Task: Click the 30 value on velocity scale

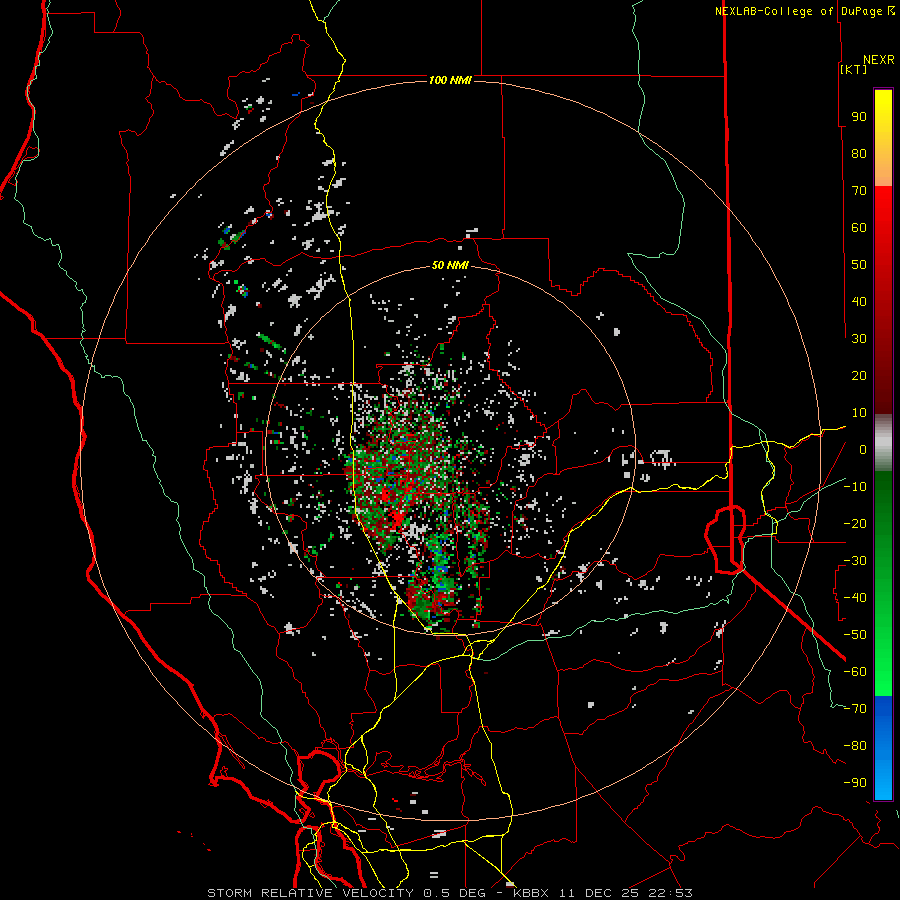Action: pos(859,339)
